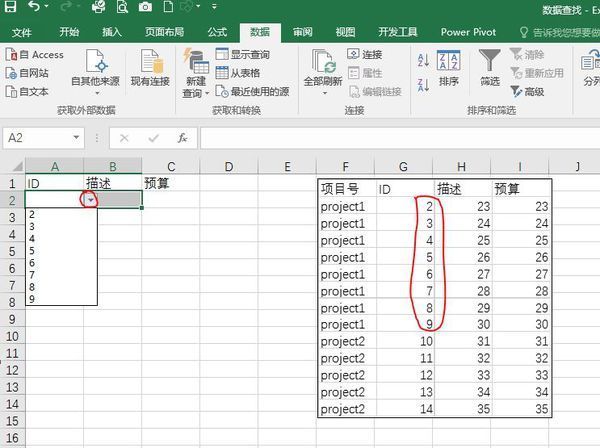600x448 pixels.
Task: Choose 7 from the dropdown list
Action: coord(61,275)
